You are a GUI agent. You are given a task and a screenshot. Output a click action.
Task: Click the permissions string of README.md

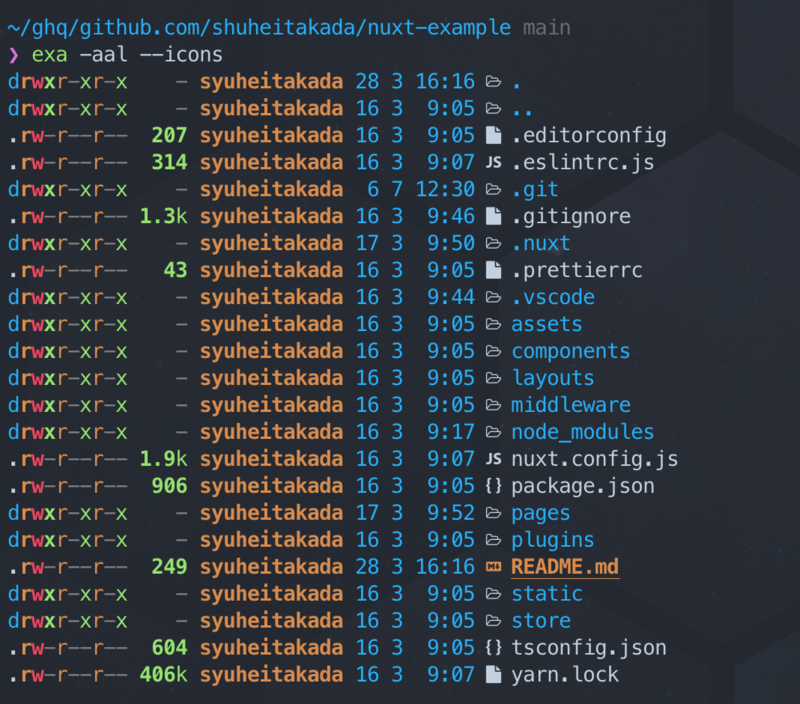click(68, 567)
